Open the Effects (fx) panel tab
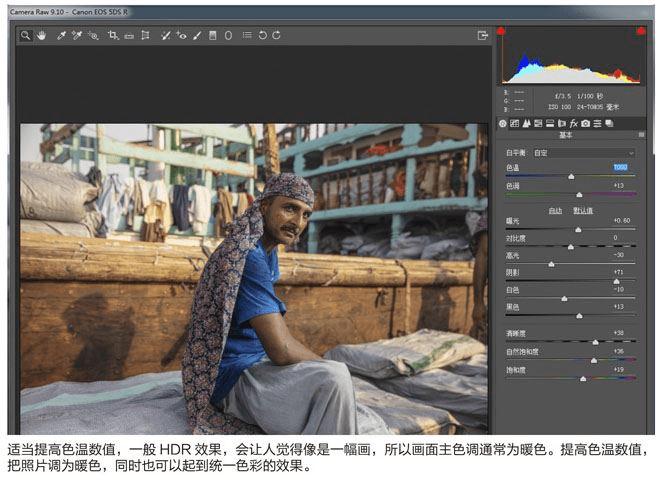The width and height of the screenshot is (663, 488). click(574, 123)
